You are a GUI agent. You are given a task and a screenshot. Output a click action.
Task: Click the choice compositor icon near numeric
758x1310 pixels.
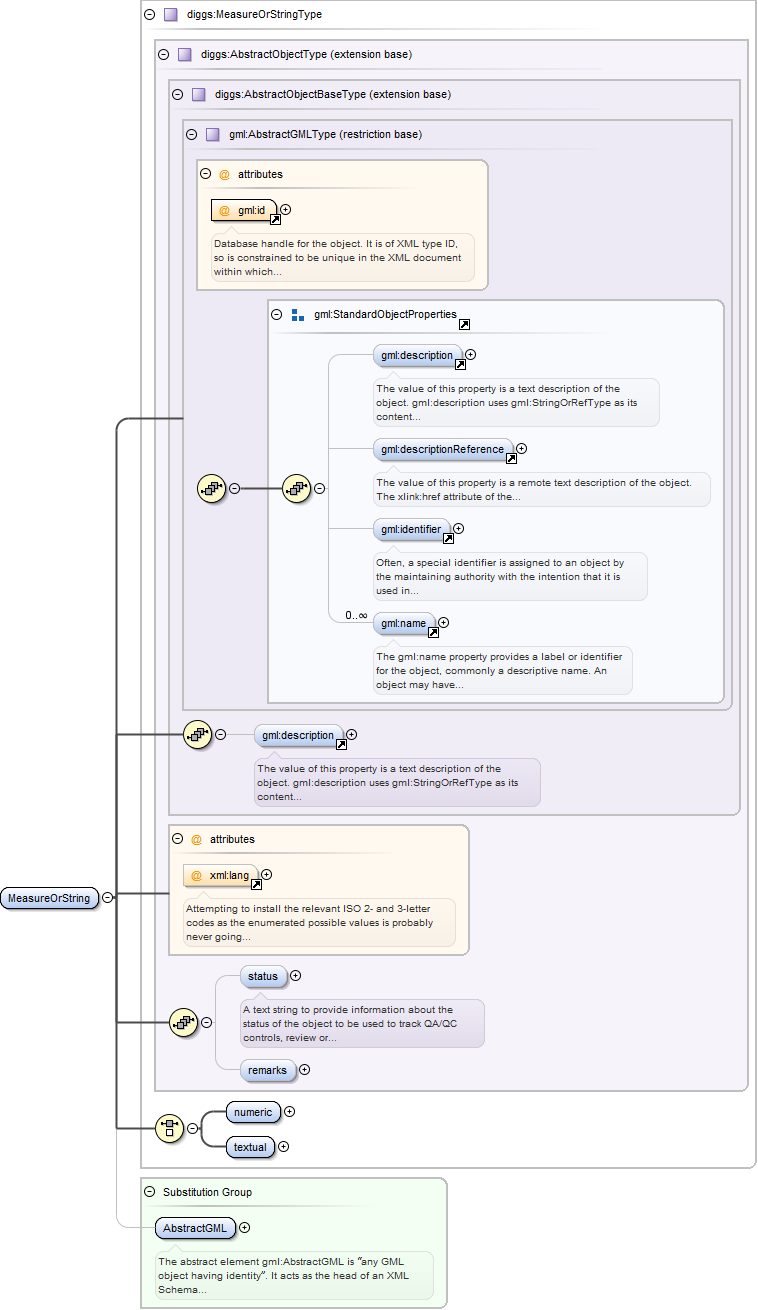[169, 1129]
